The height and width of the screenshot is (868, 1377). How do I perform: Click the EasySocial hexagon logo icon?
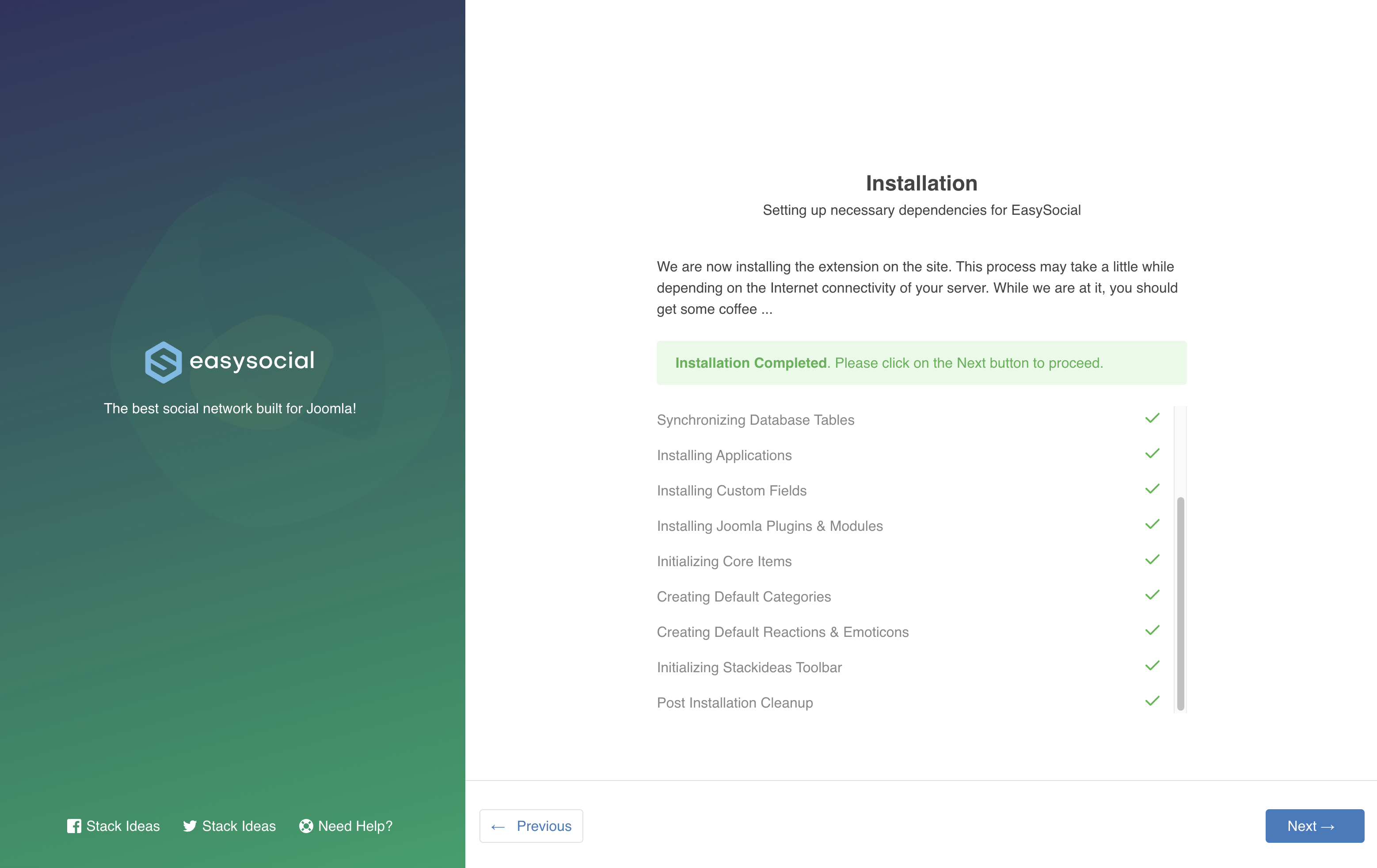164,362
